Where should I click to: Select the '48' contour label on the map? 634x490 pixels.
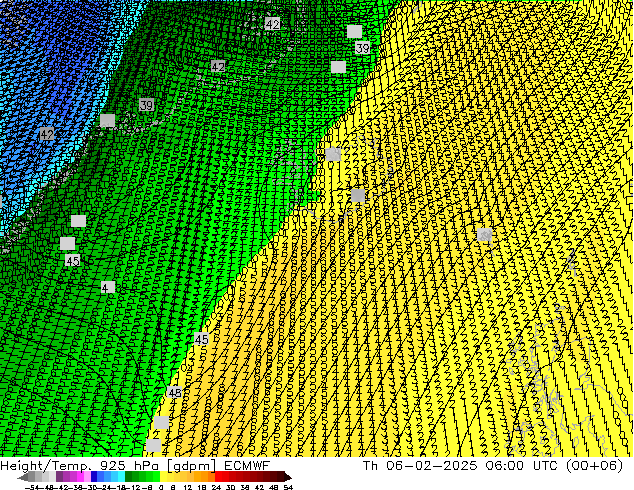[x=175, y=392]
